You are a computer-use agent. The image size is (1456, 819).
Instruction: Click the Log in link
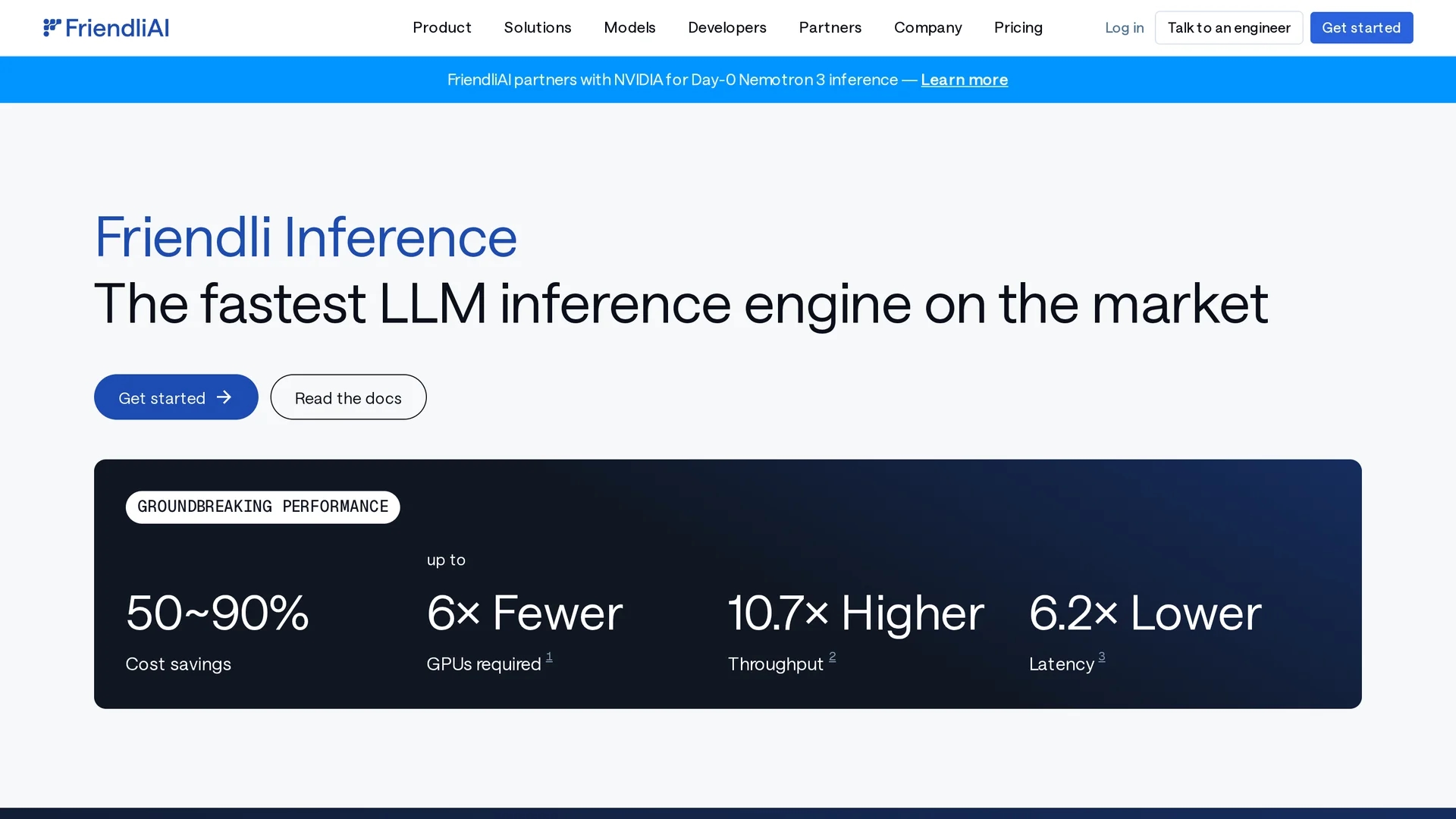[x=1124, y=28]
